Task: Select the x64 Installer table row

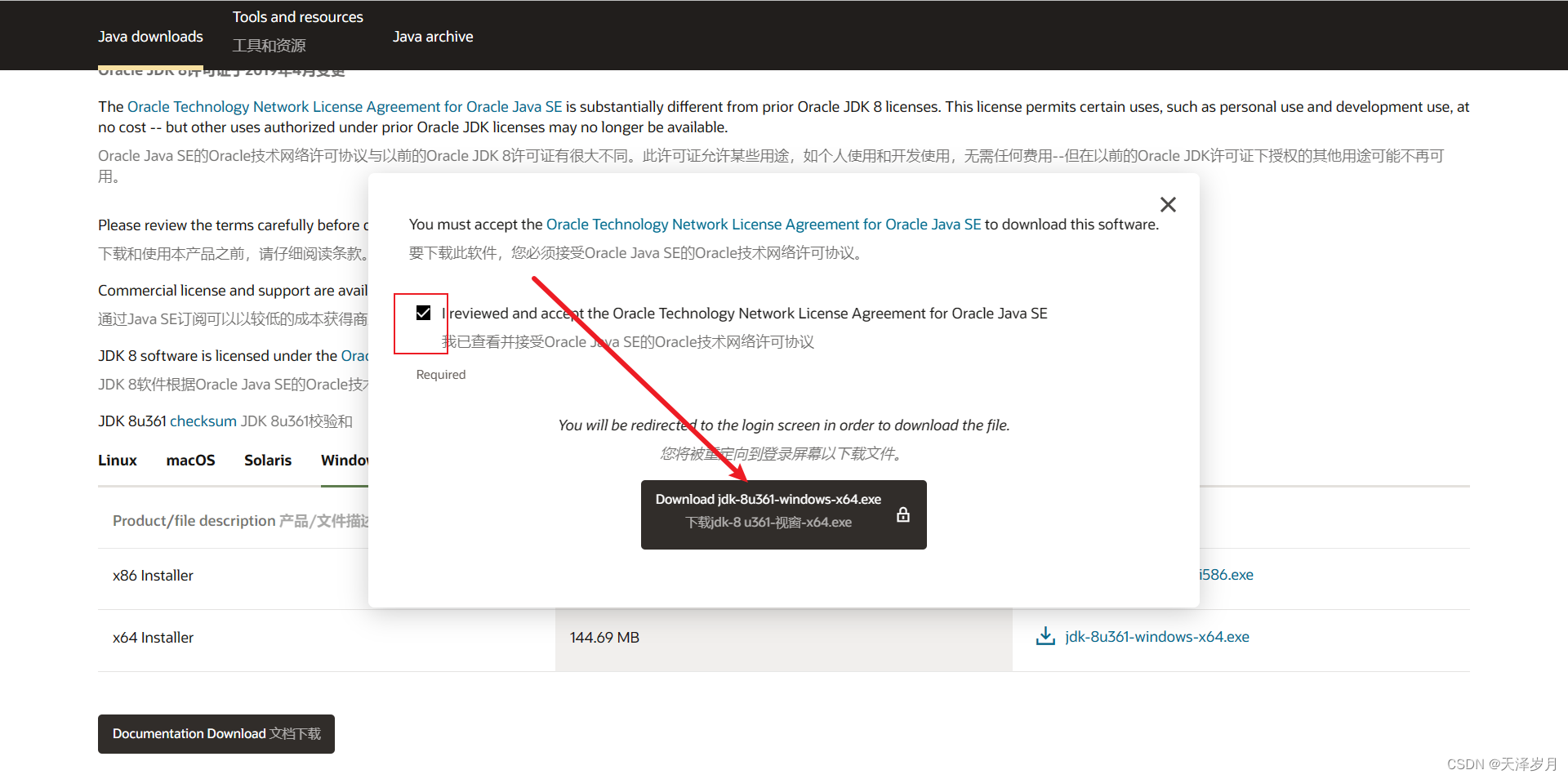Action: click(x=154, y=637)
